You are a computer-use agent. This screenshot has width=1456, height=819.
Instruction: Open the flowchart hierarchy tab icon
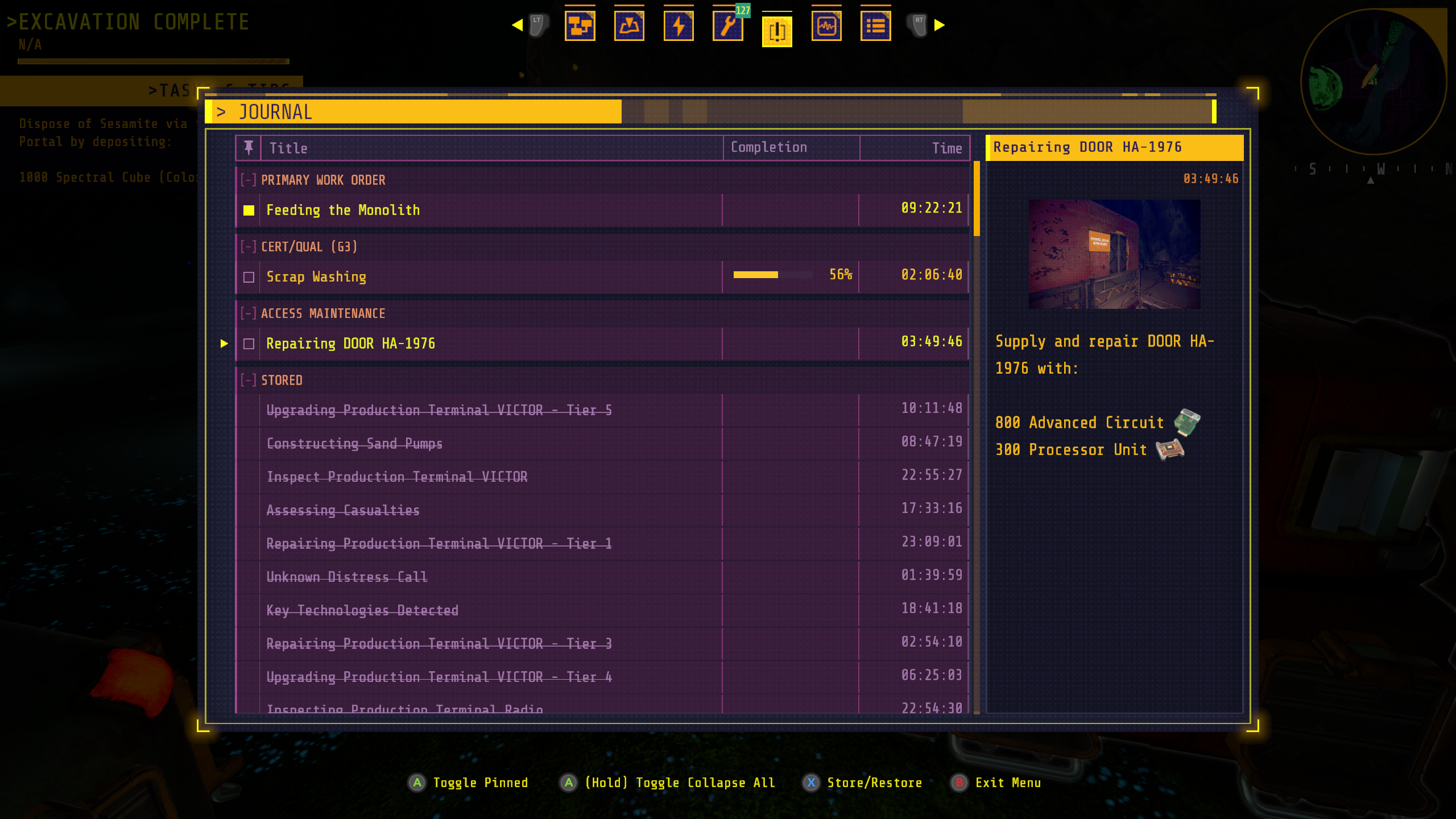click(x=580, y=26)
